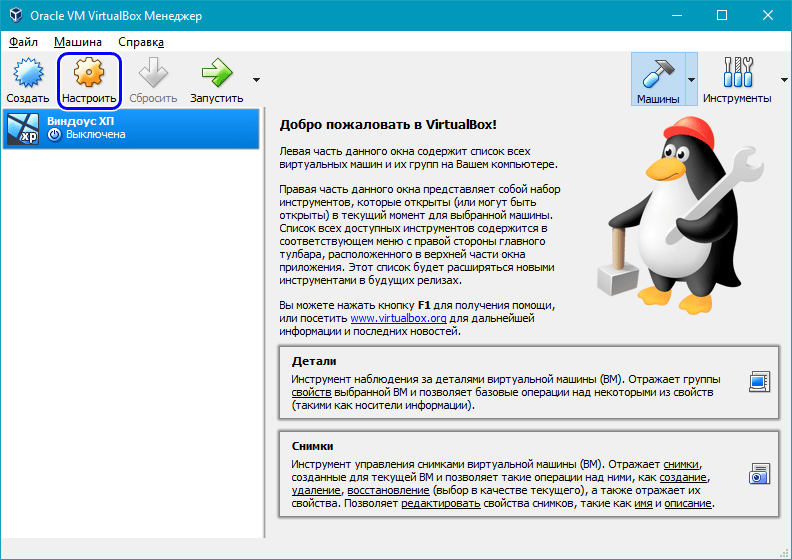This screenshot has height=560, width=792.
Task: Start the VM with Запустить green arrow
Action: click(217, 72)
